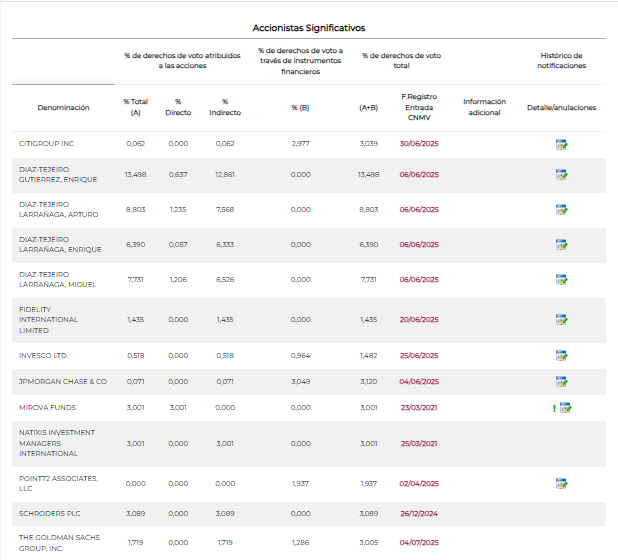Select FIDELITY INTERNATIONAL LIMITED name cell
618x560 pixels.
pyautogui.click(x=48, y=320)
